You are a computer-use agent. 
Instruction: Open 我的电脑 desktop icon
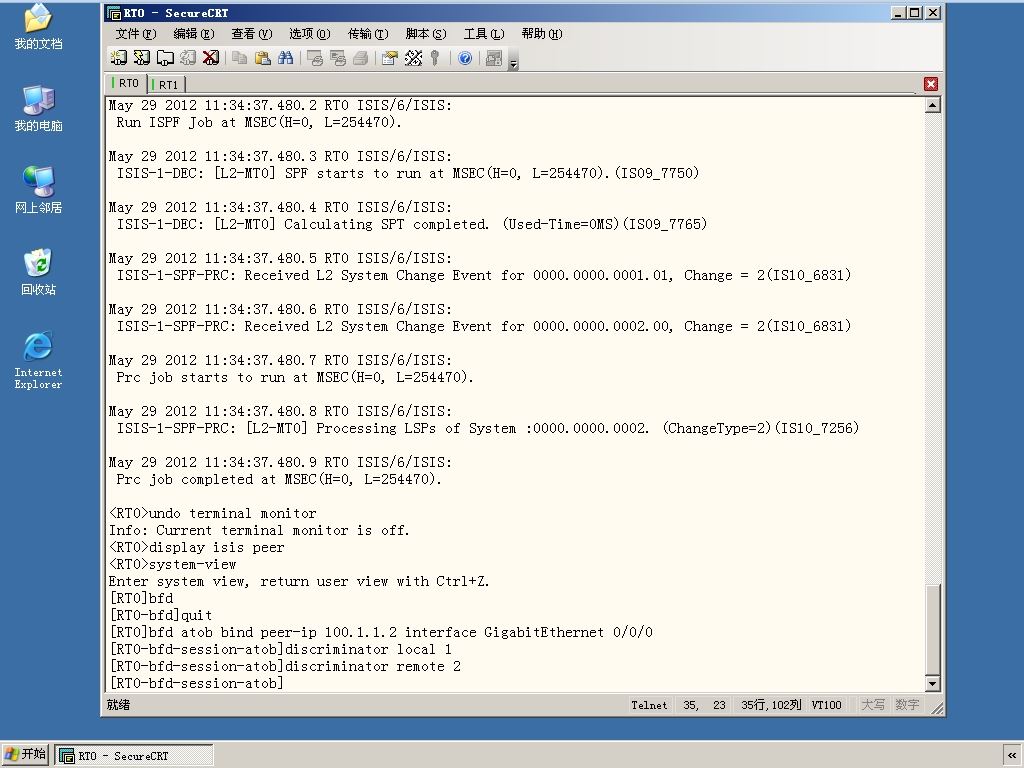(38, 108)
